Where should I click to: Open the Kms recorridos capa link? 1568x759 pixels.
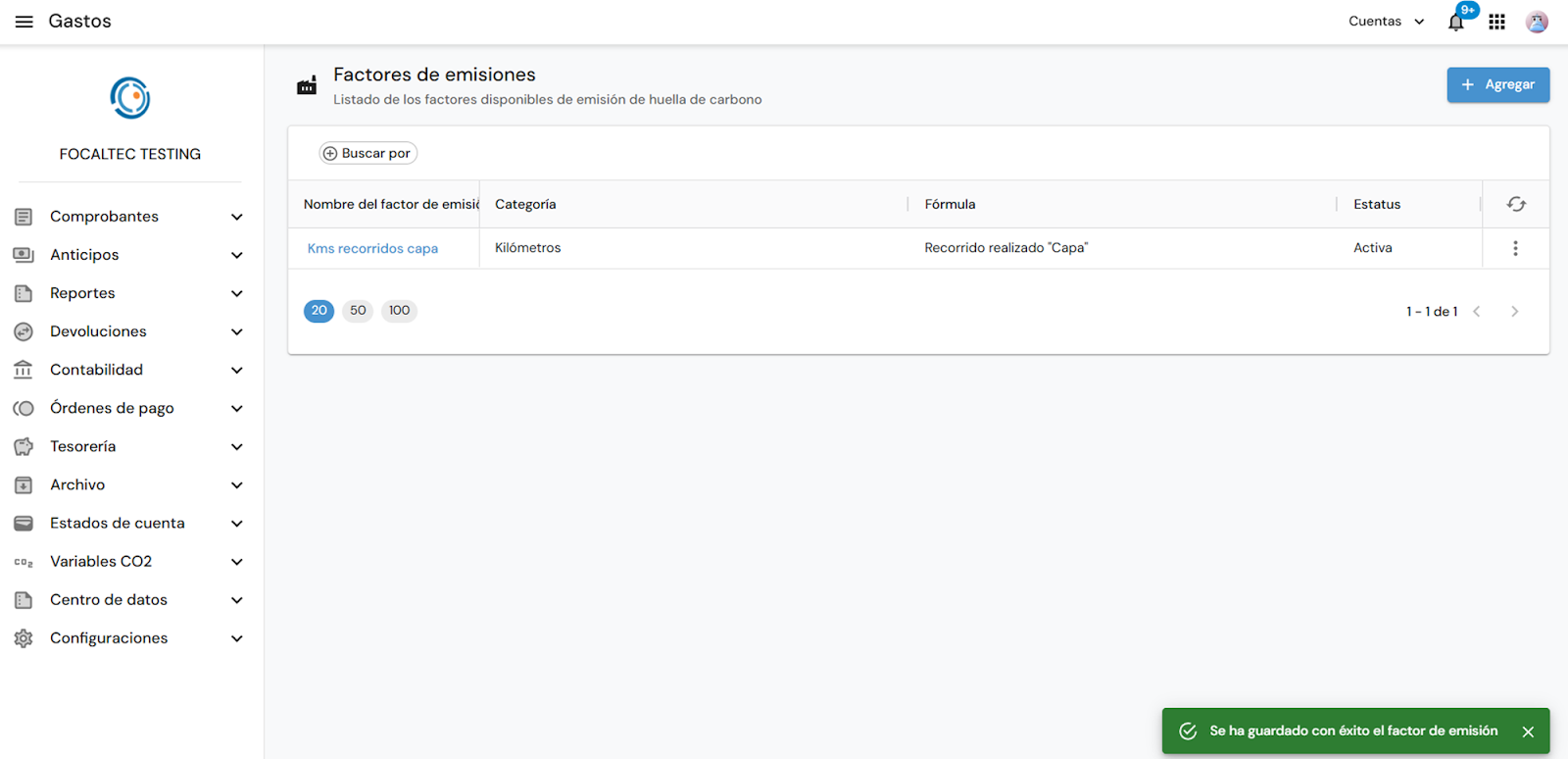372,249
